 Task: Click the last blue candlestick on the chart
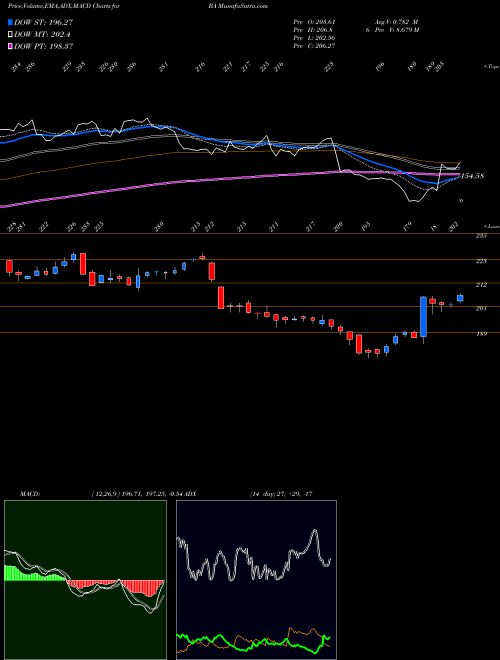coord(460,298)
